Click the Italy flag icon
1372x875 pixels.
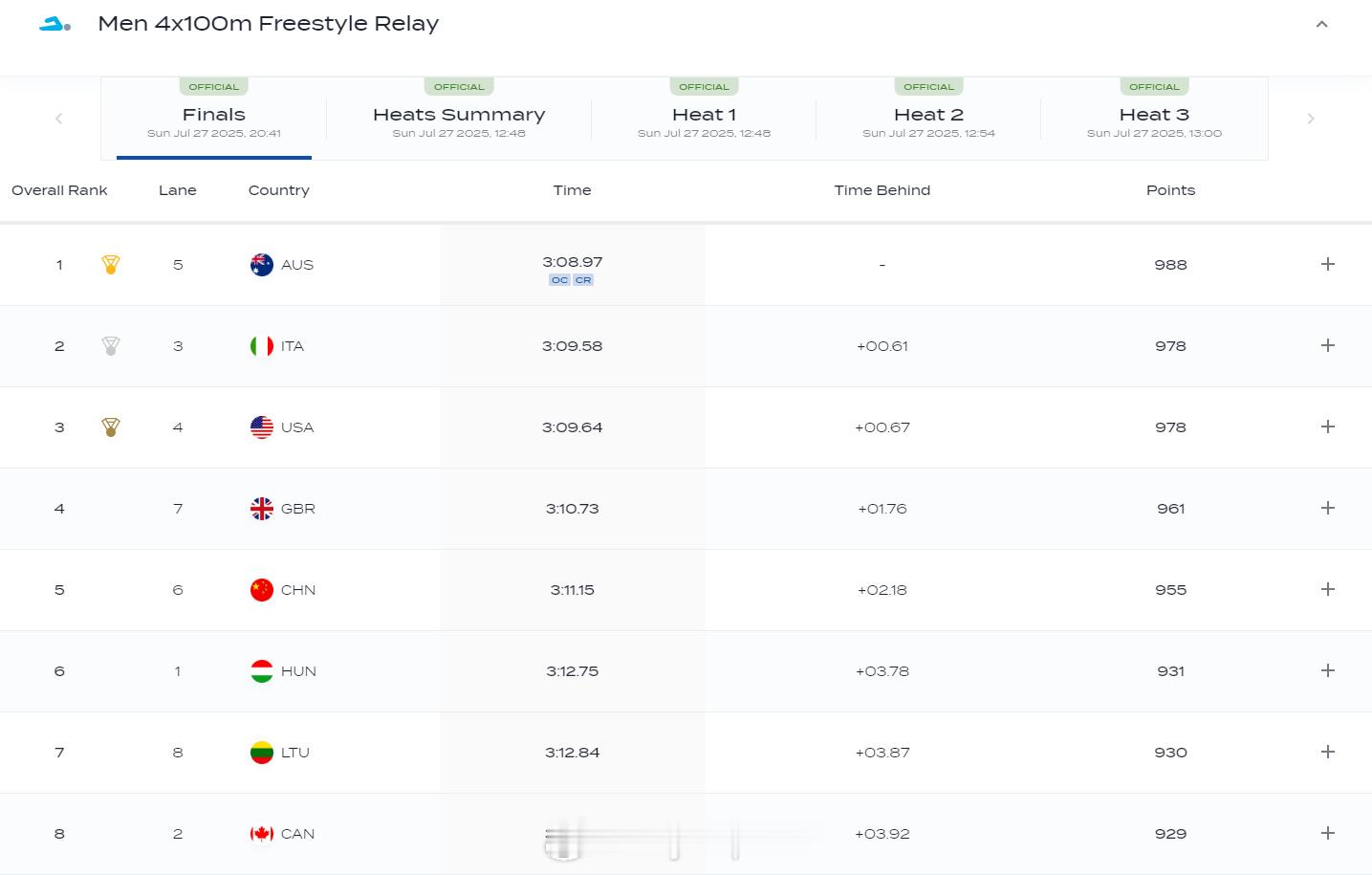pyautogui.click(x=261, y=346)
